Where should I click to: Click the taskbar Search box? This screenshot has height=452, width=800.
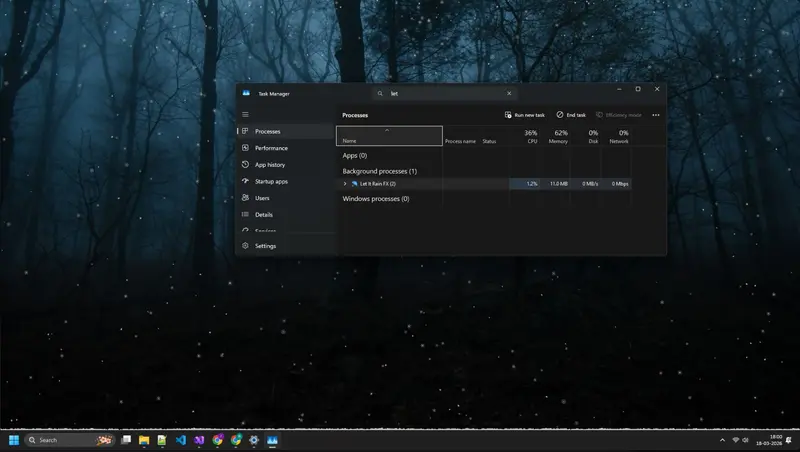click(x=70, y=440)
